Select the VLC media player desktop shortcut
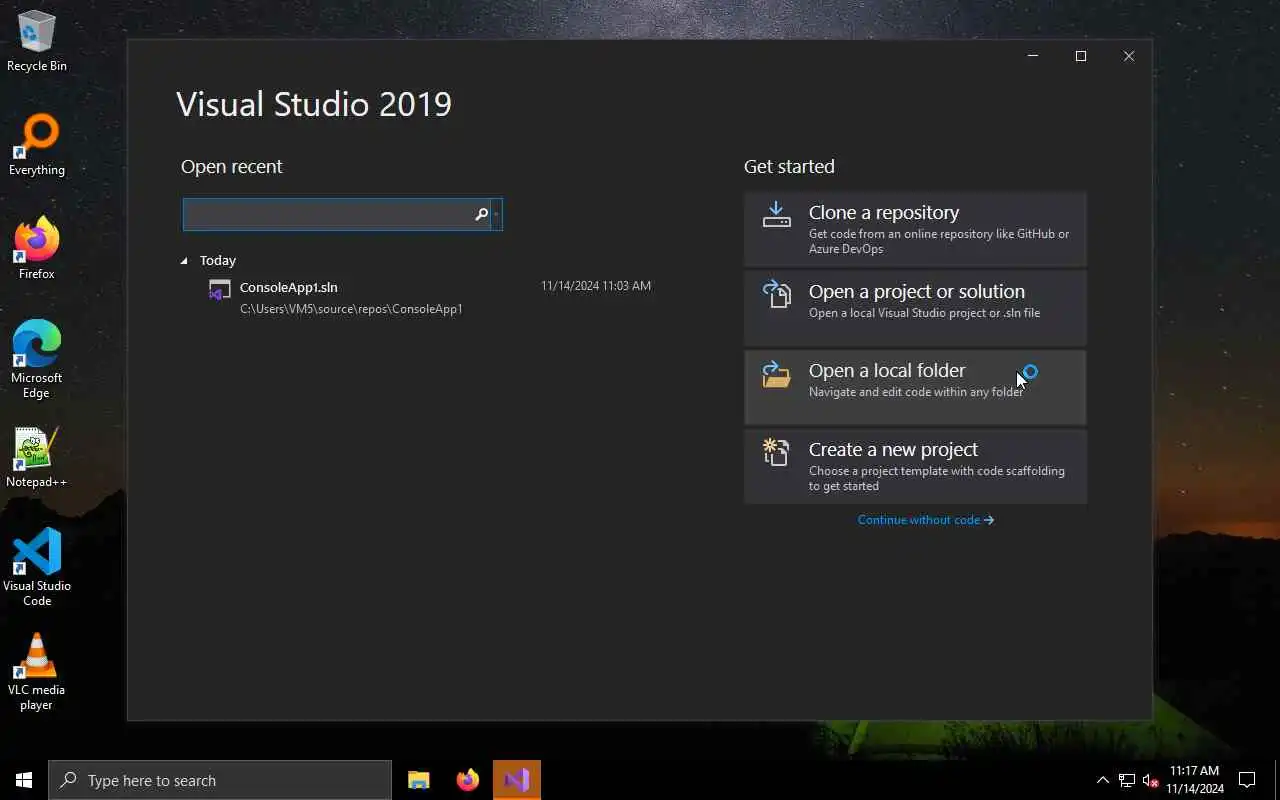 [37, 671]
